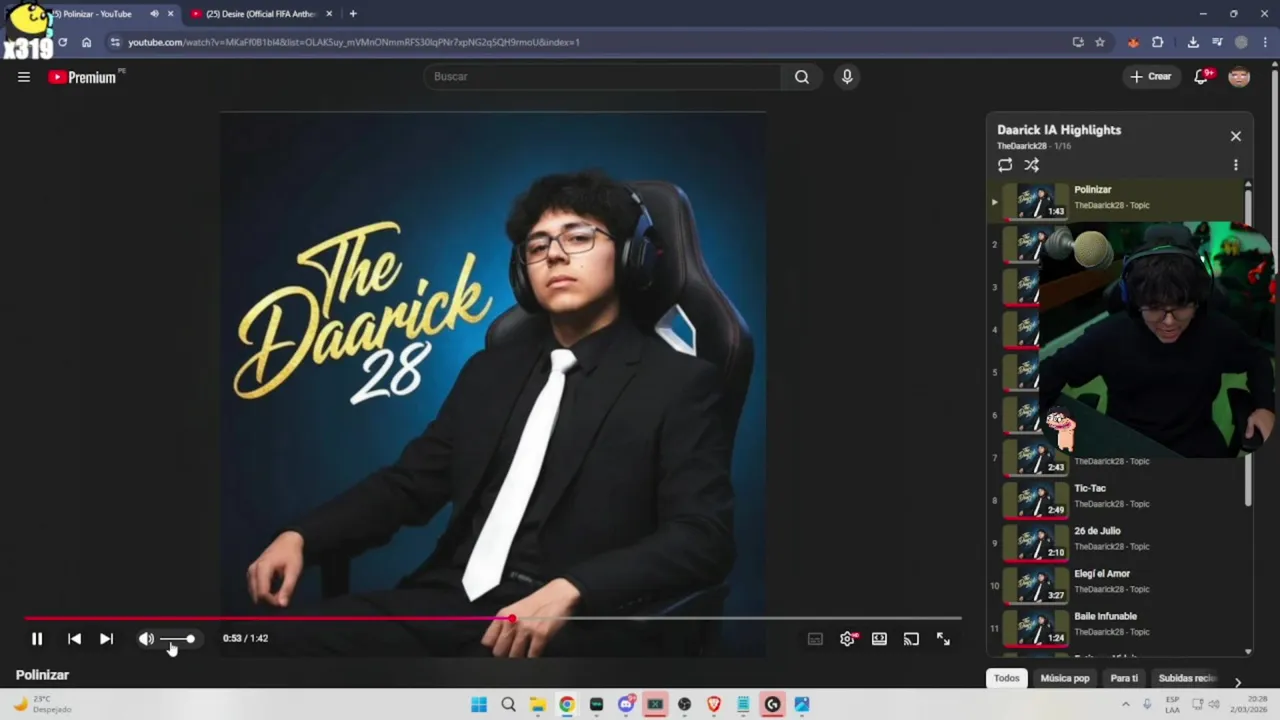Toggle playlist shuffle

[x=1032, y=165]
